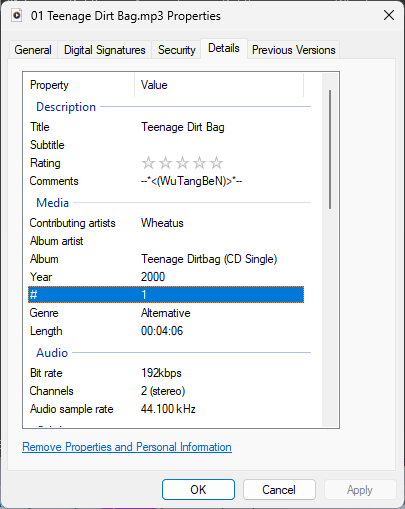Viewport: 405px width, 509px height.
Task: Click the Genre value Alternative
Action: [166, 313]
